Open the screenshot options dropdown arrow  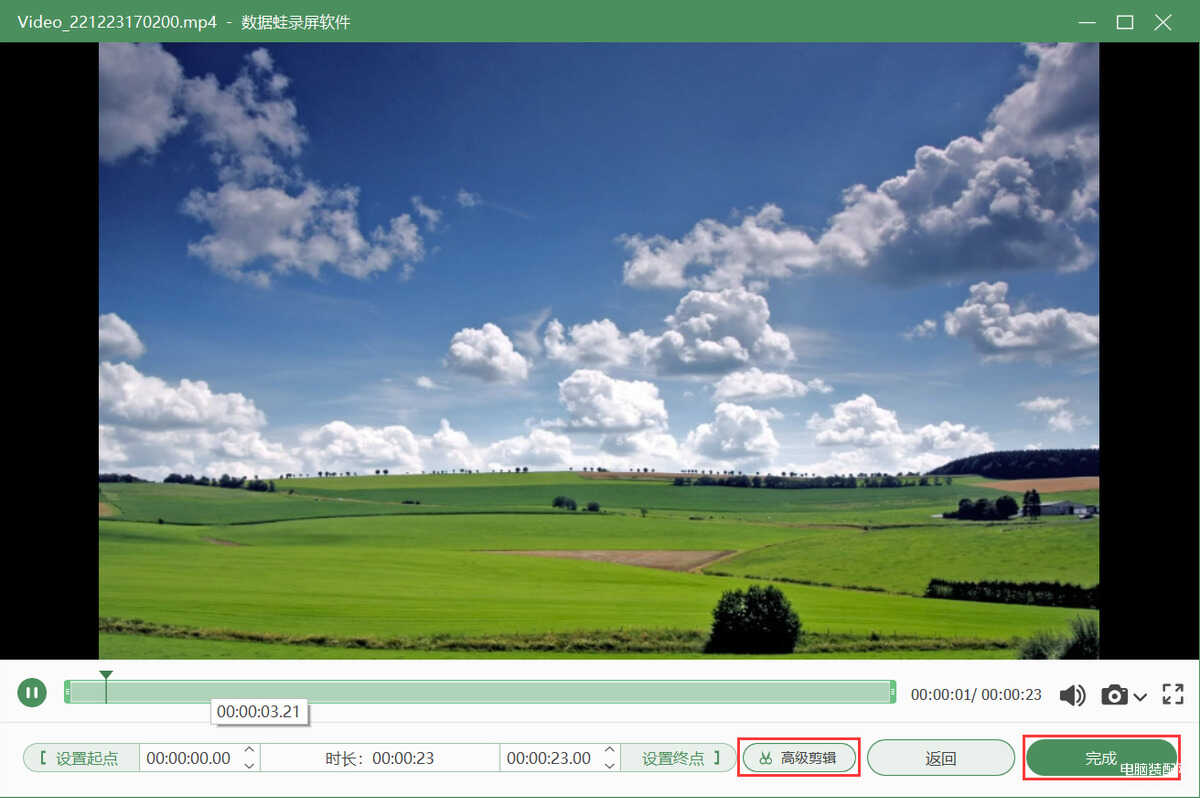point(1139,695)
